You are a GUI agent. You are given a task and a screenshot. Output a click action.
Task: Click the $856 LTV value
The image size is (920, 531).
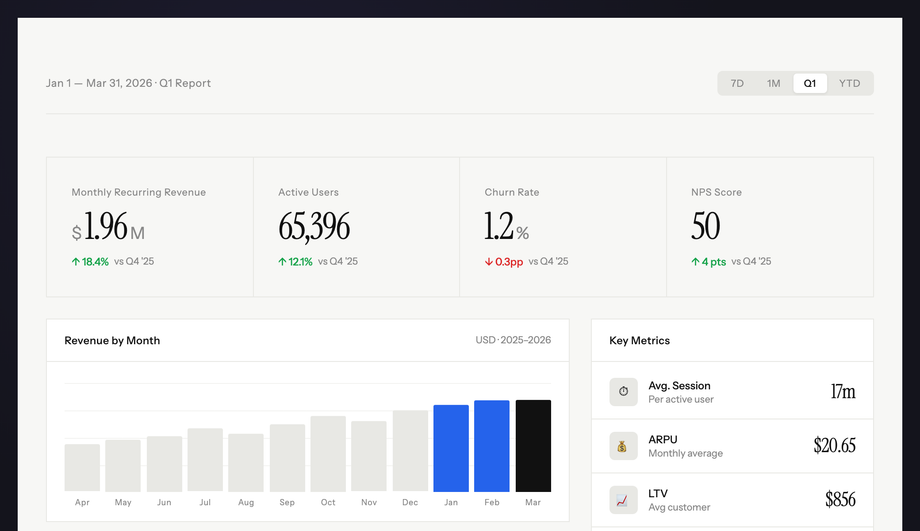coord(840,499)
